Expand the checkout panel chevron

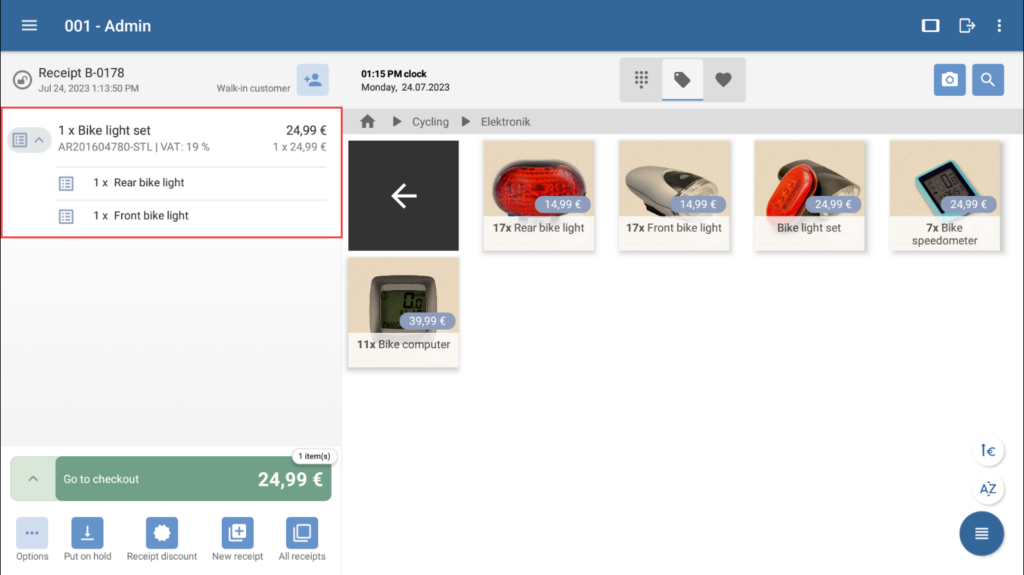(33, 479)
